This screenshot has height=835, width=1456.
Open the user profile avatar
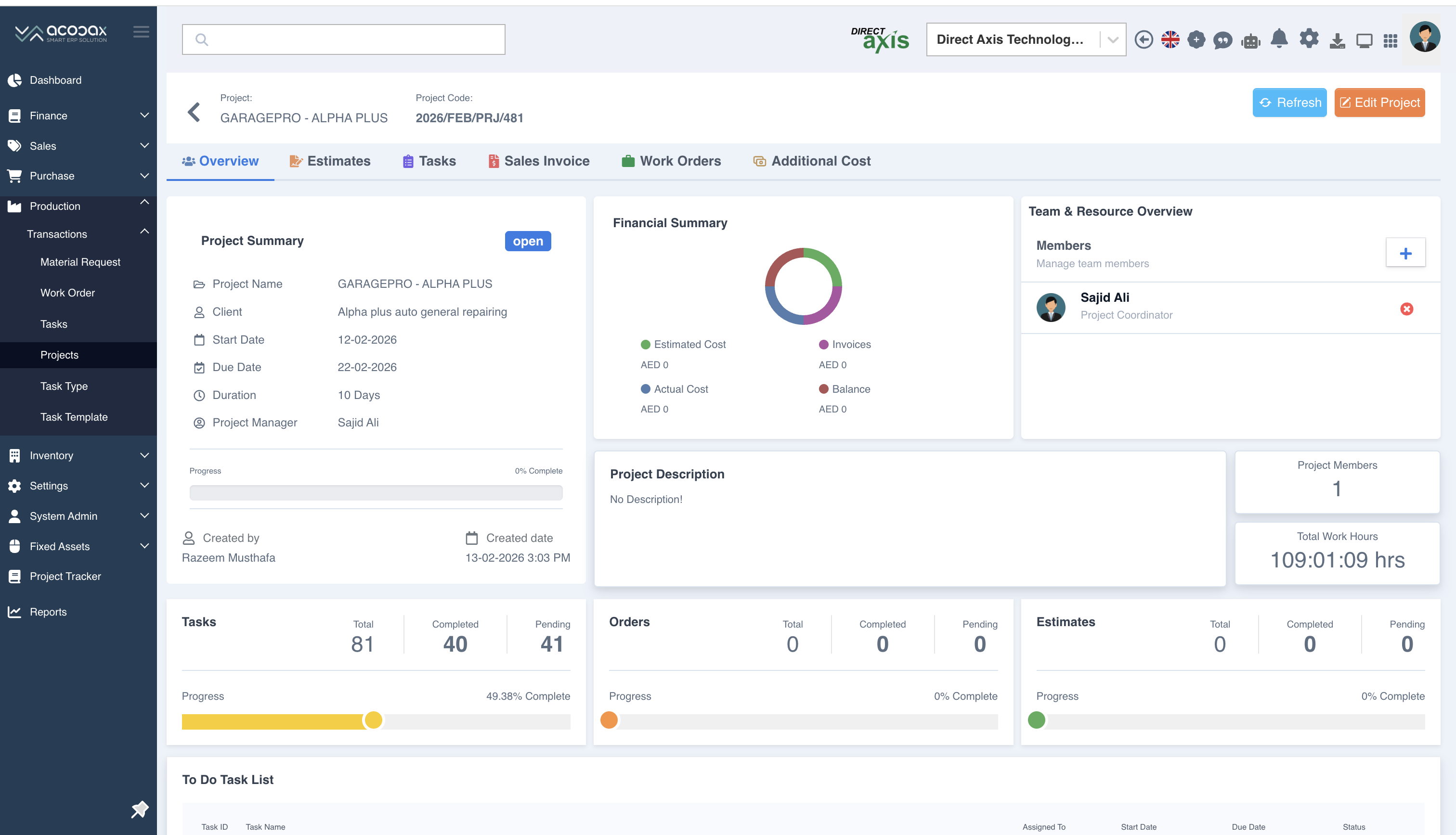1424,37
